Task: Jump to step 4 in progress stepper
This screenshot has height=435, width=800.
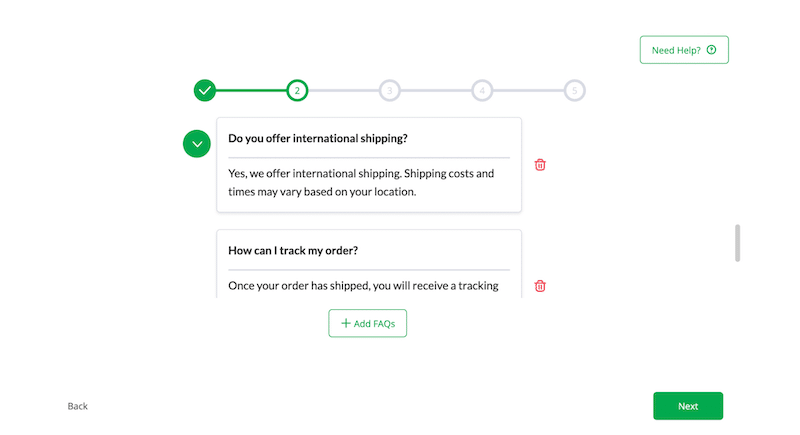Action: click(482, 91)
